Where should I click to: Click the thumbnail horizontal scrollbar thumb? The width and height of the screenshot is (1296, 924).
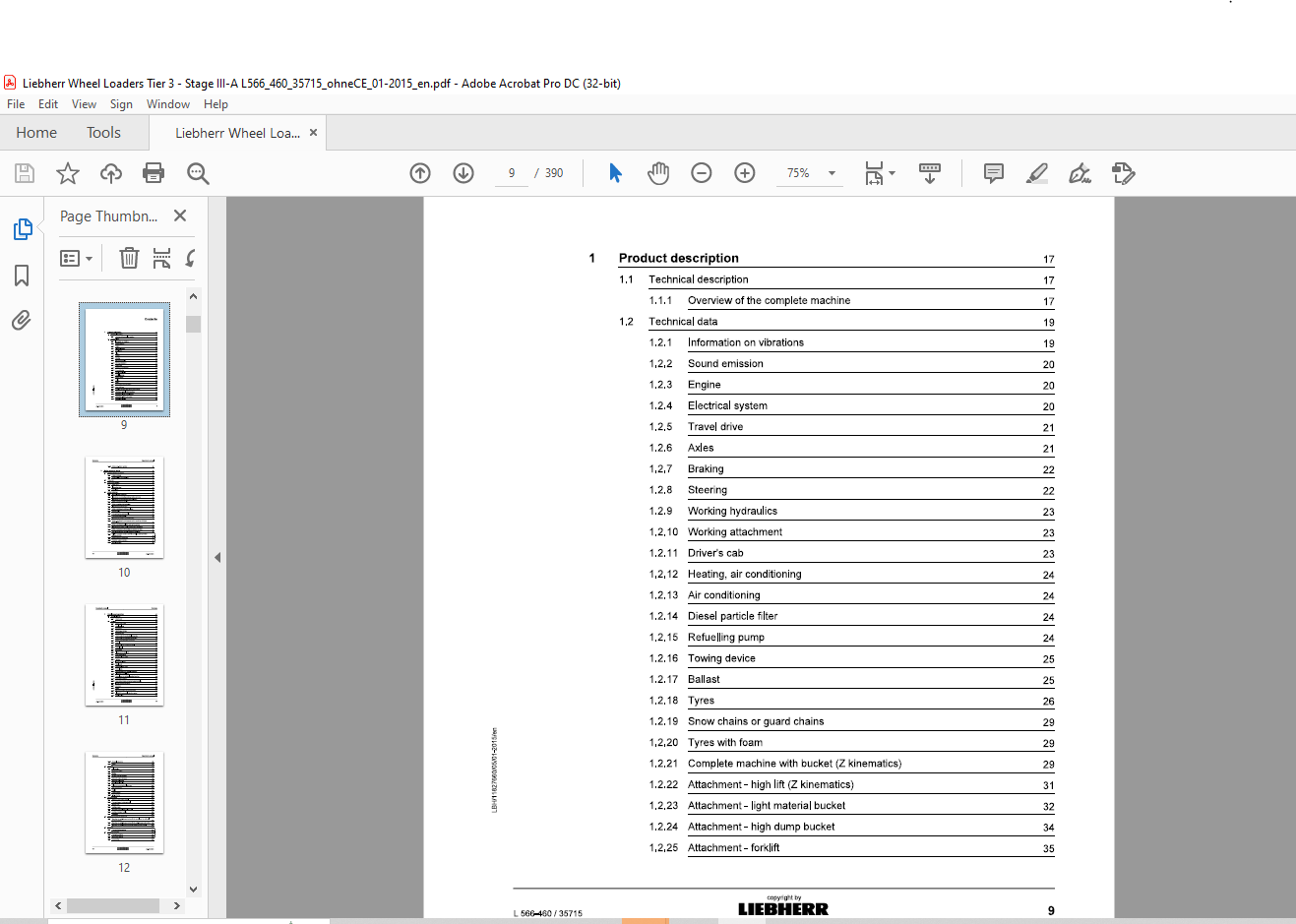(x=113, y=905)
